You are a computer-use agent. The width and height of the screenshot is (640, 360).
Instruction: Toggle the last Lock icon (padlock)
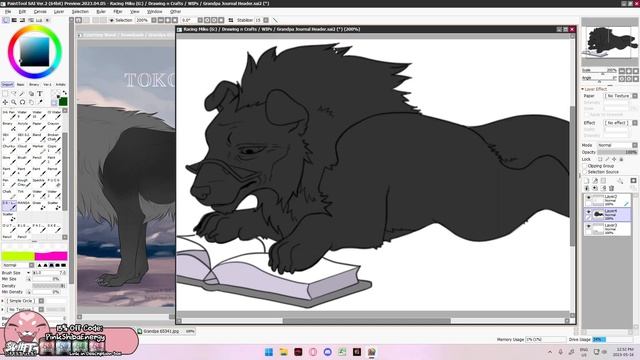(x=621, y=159)
